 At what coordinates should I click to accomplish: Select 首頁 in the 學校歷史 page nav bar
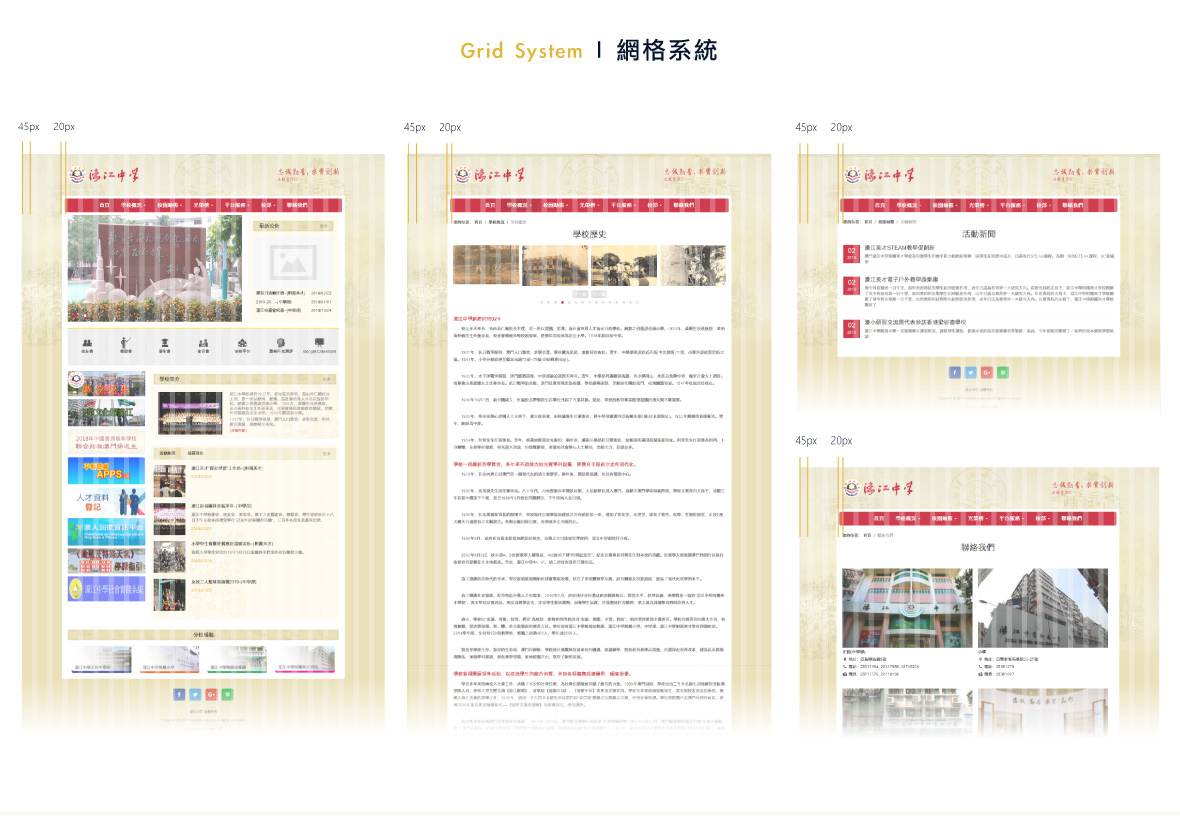pos(490,205)
